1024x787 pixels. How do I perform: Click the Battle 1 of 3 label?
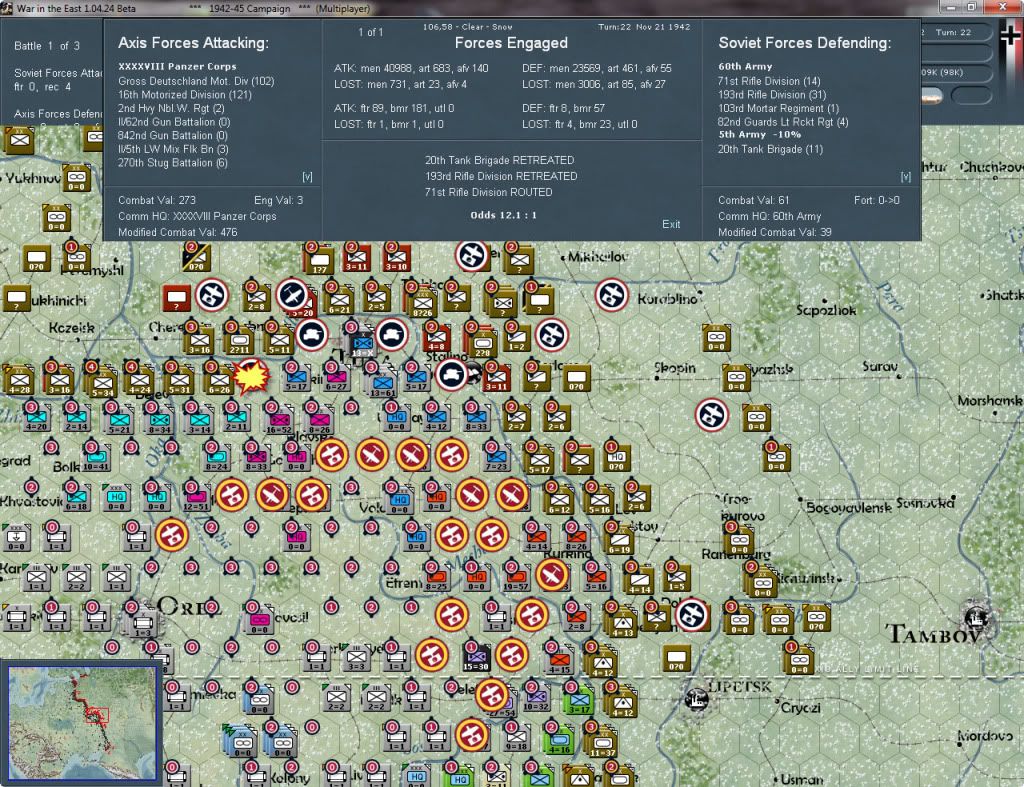pos(47,46)
